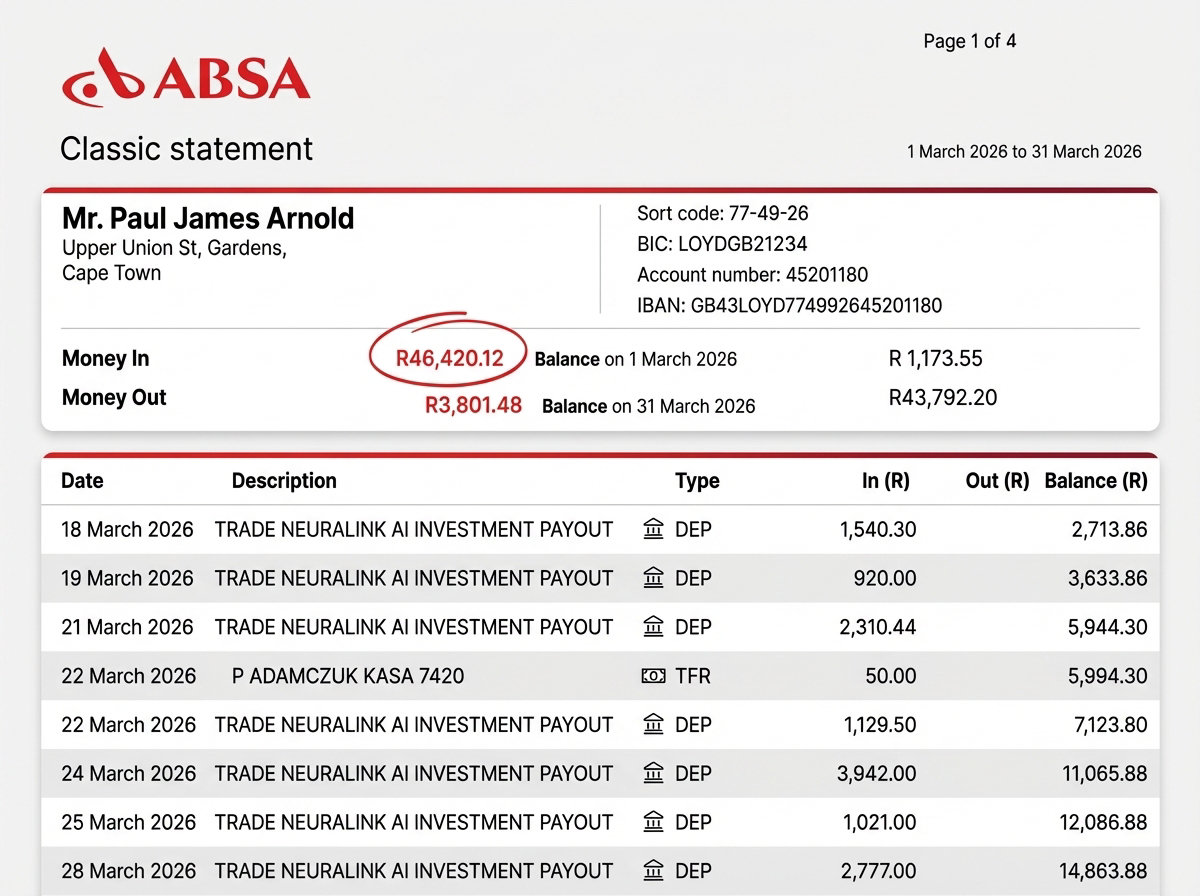Viewport: 1200px width, 896px height.
Task: Select account holder name Mr. Paul James Arnold
Action: tap(208, 218)
